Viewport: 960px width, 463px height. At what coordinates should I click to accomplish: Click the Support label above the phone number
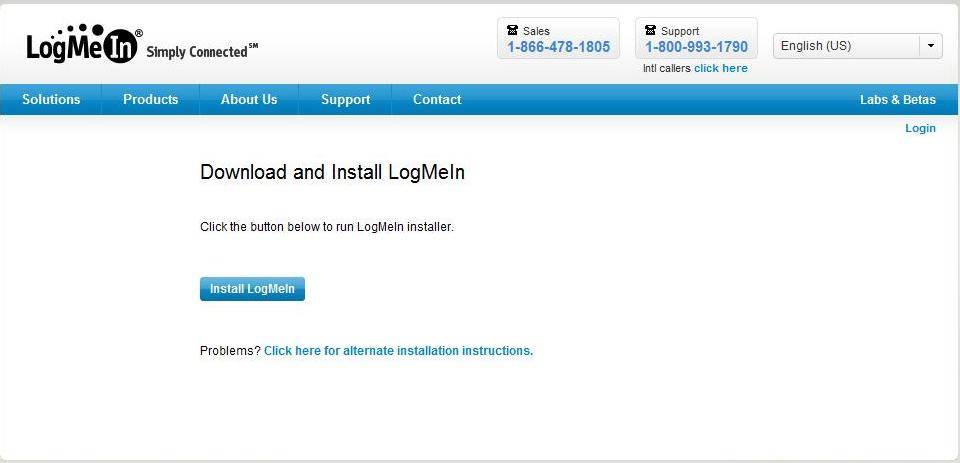coord(680,31)
